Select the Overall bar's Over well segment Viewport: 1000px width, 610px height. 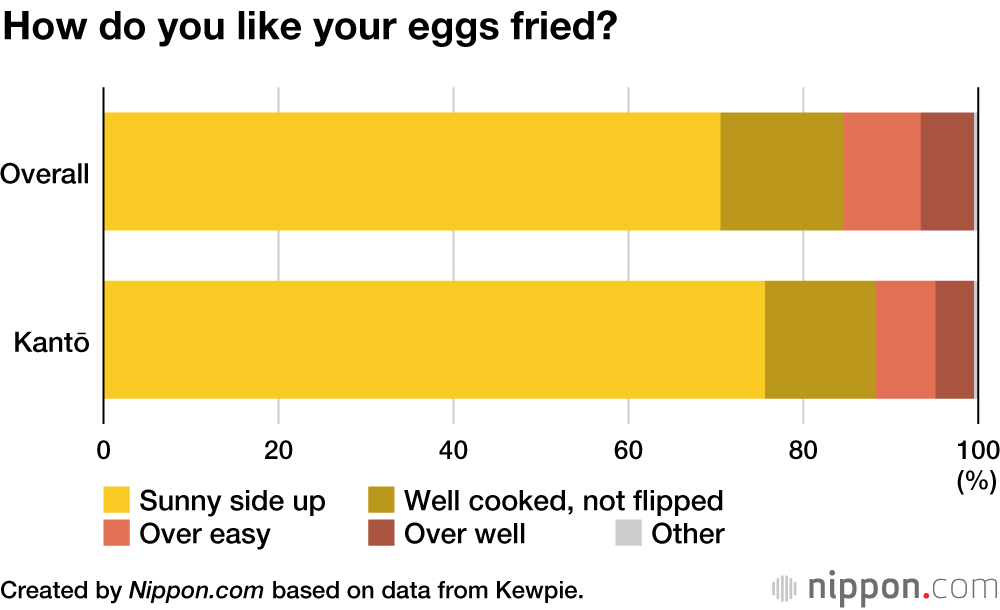click(946, 171)
